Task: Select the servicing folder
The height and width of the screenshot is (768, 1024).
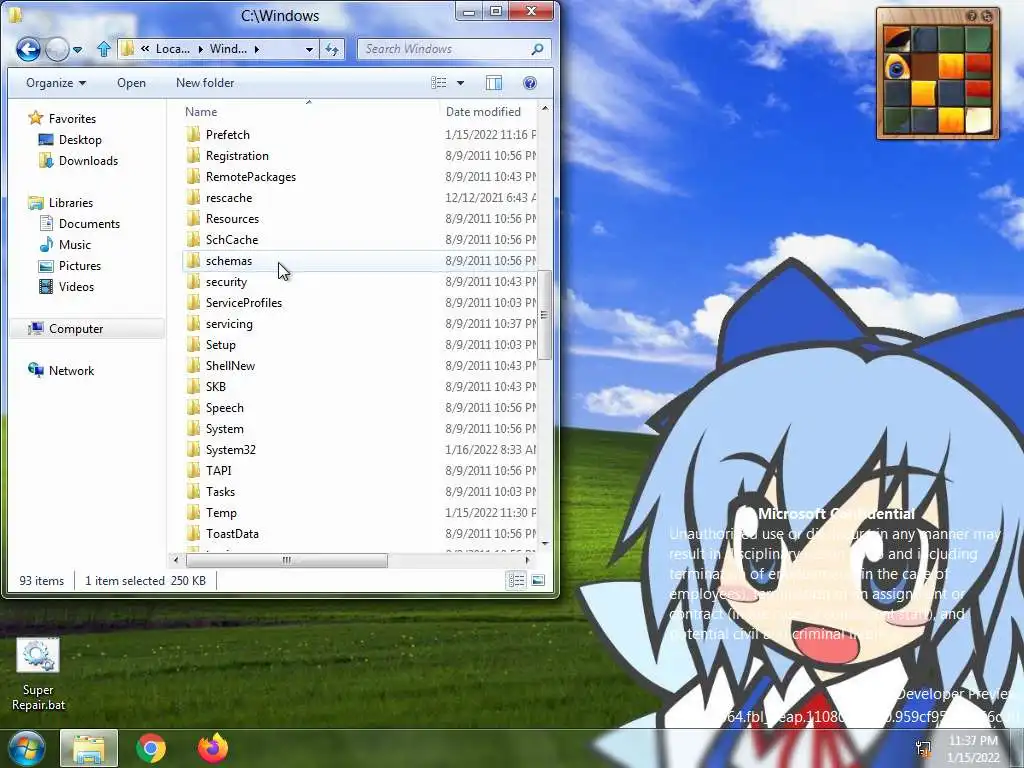Action: point(359,323)
